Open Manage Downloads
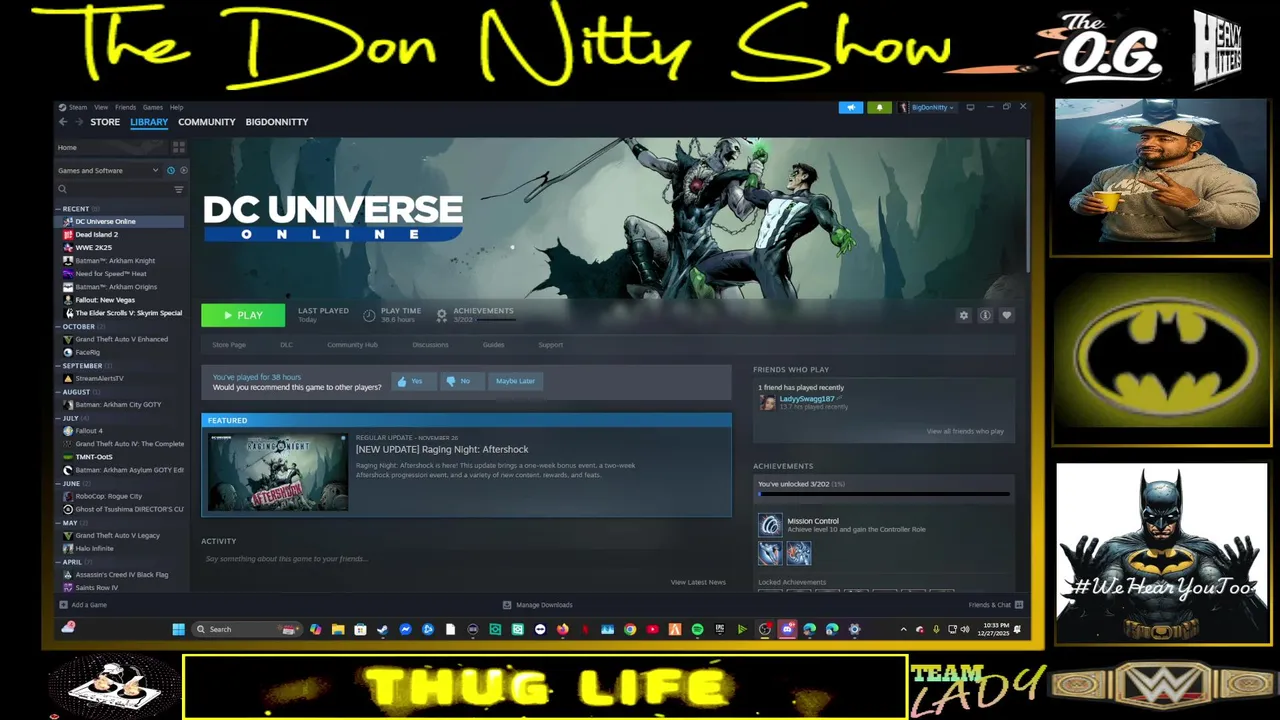 538,605
